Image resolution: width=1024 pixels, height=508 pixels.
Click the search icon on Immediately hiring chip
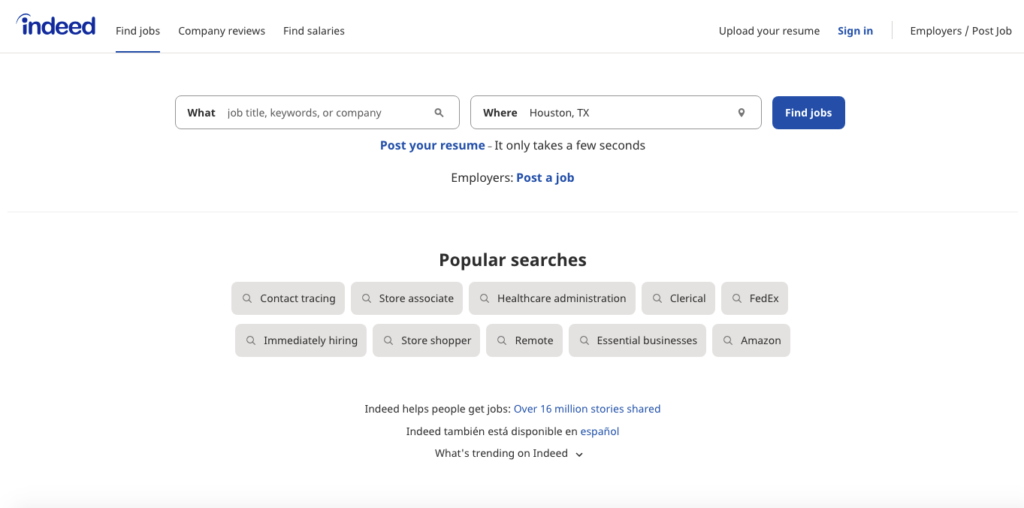pyautogui.click(x=251, y=341)
